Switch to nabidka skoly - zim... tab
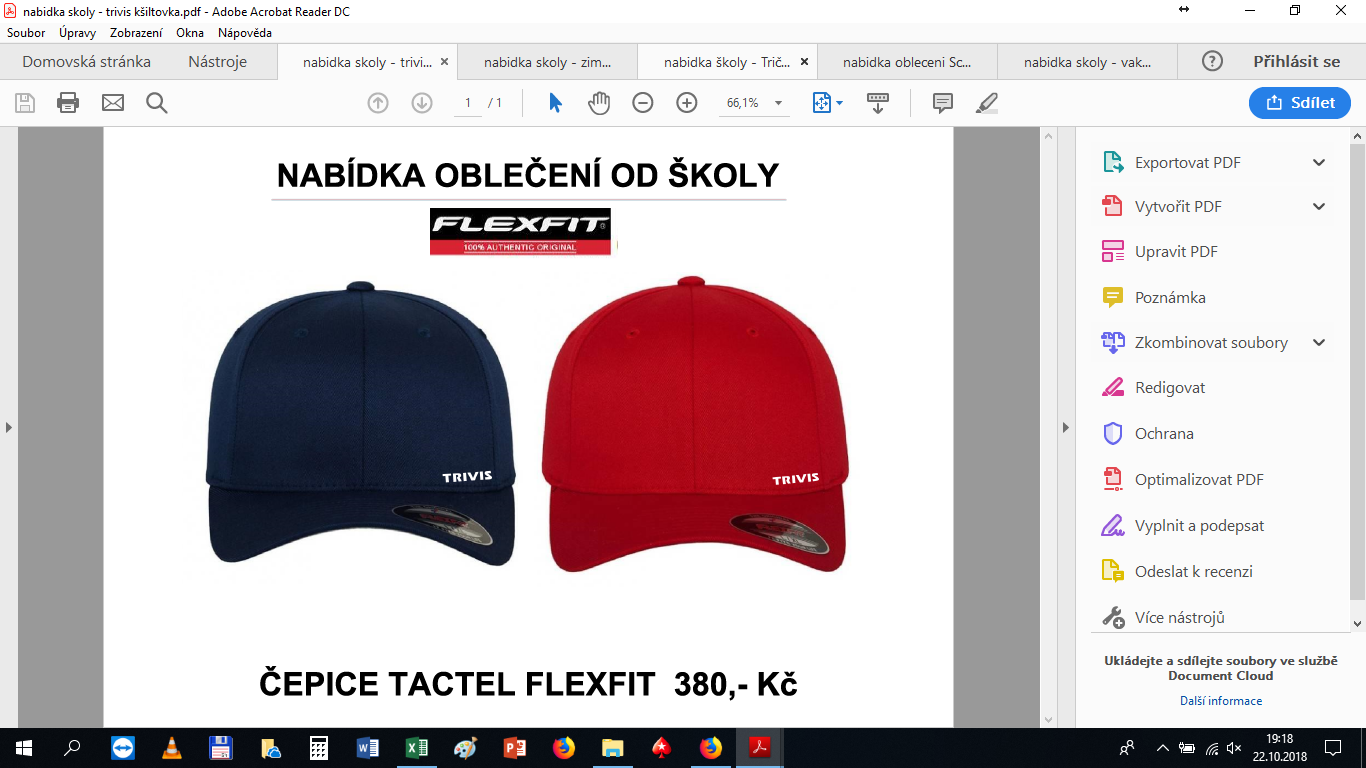The height and width of the screenshot is (768, 1366). (547, 62)
